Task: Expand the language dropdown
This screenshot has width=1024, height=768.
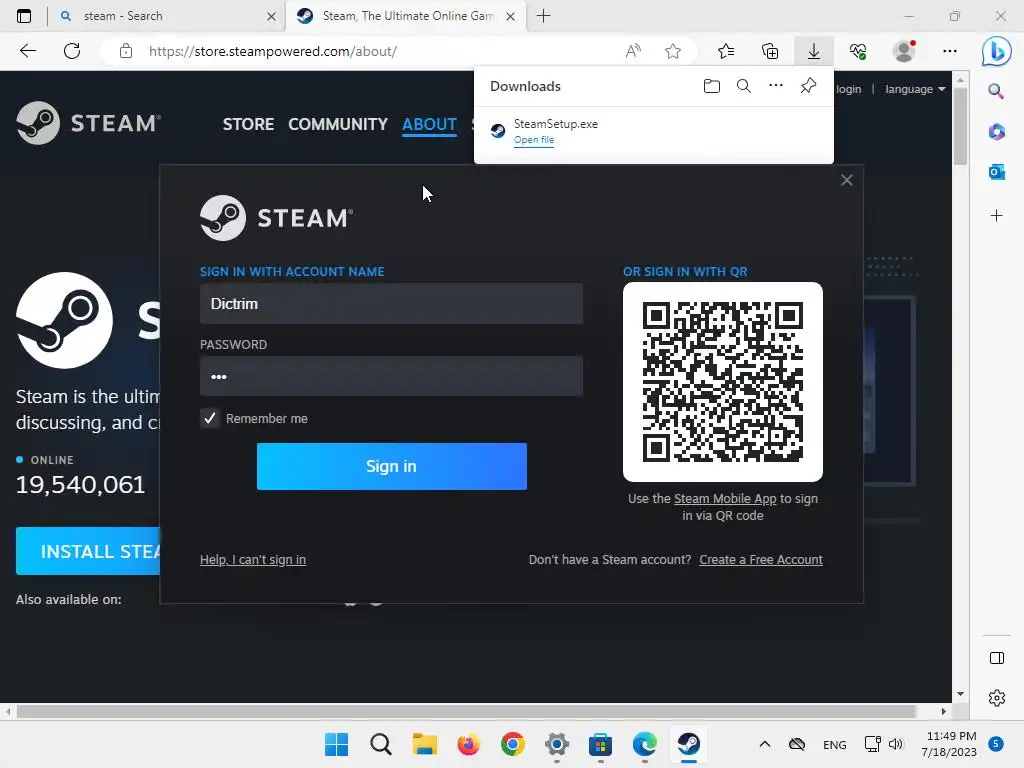Action: click(x=915, y=89)
